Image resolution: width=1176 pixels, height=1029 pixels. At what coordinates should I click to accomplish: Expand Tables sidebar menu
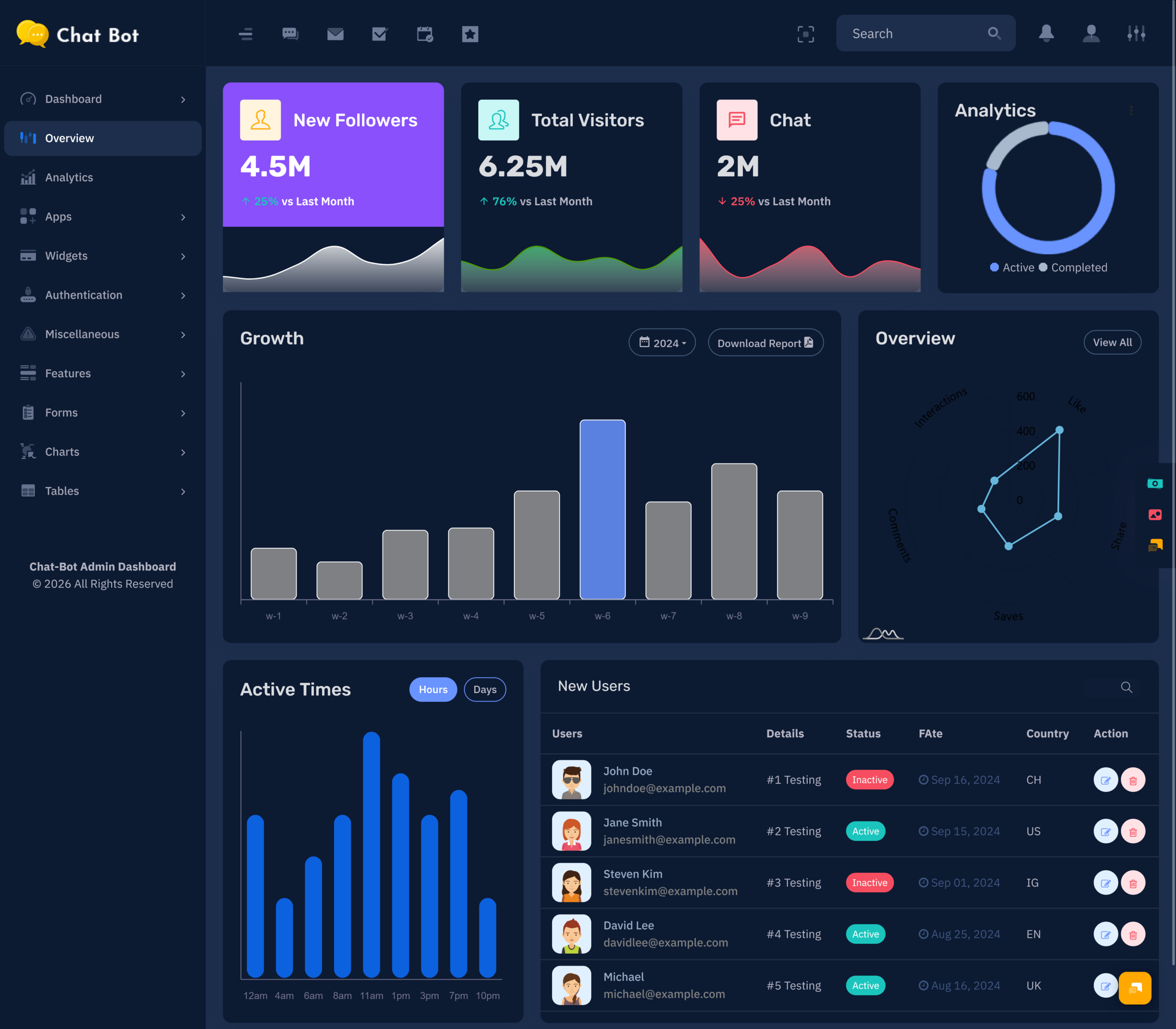103,491
